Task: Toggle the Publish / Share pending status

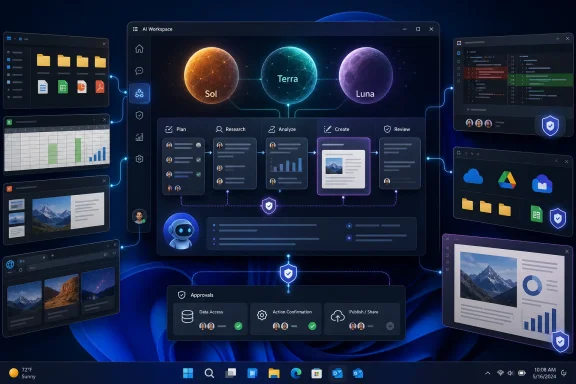Action: [390, 326]
